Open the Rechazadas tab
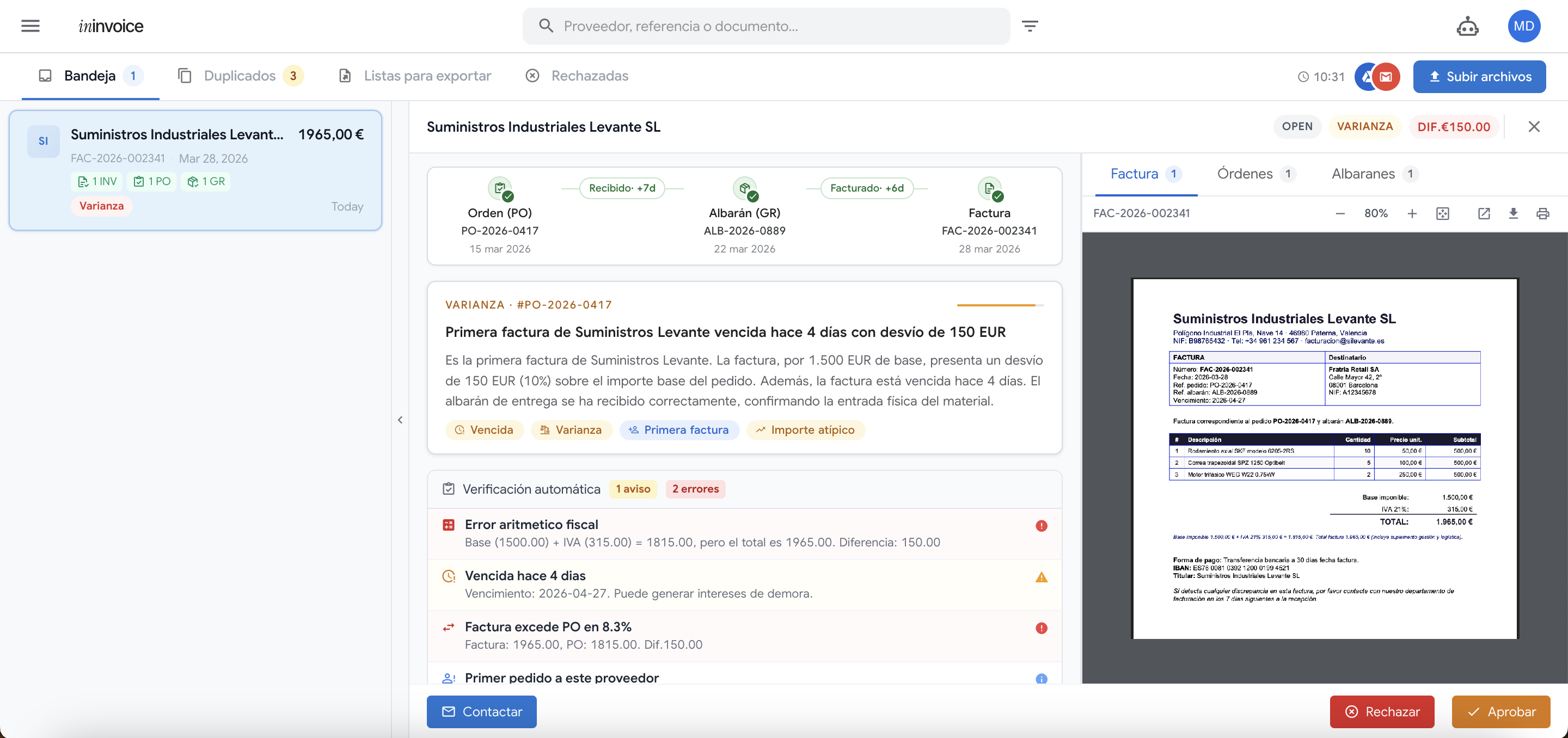 tap(577, 76)
